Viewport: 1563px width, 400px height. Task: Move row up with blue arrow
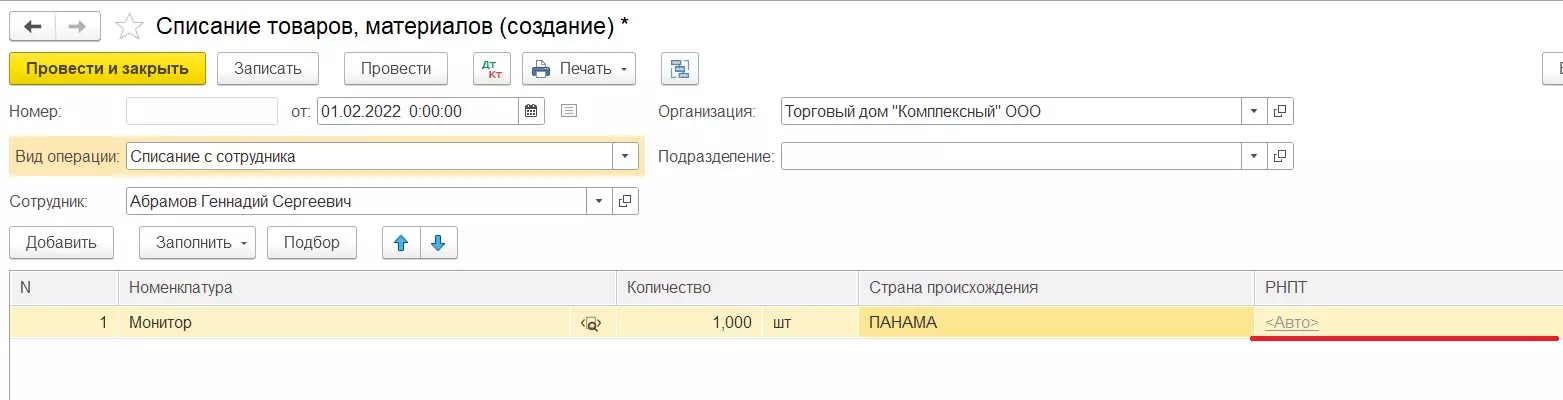(402, 242)
